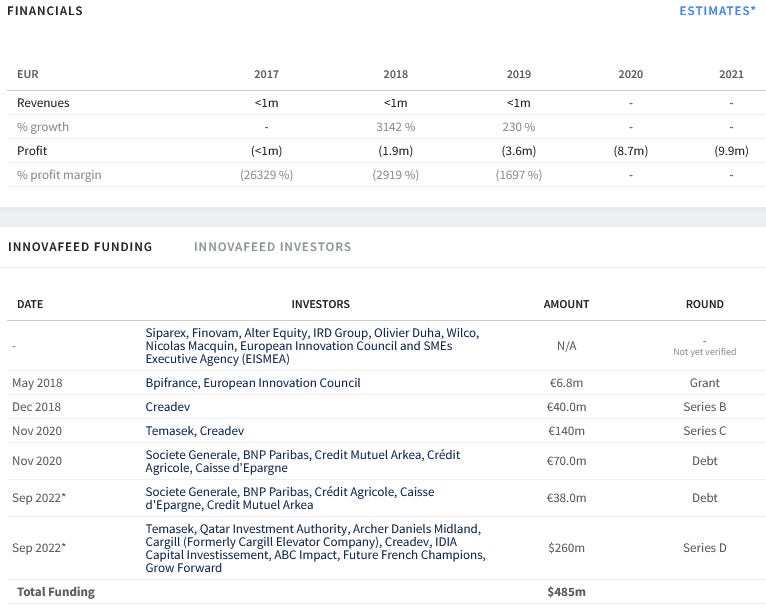Select the (2919 %) margin value
Viewport: 766px width, 614px height.
(x=396, y=175)
